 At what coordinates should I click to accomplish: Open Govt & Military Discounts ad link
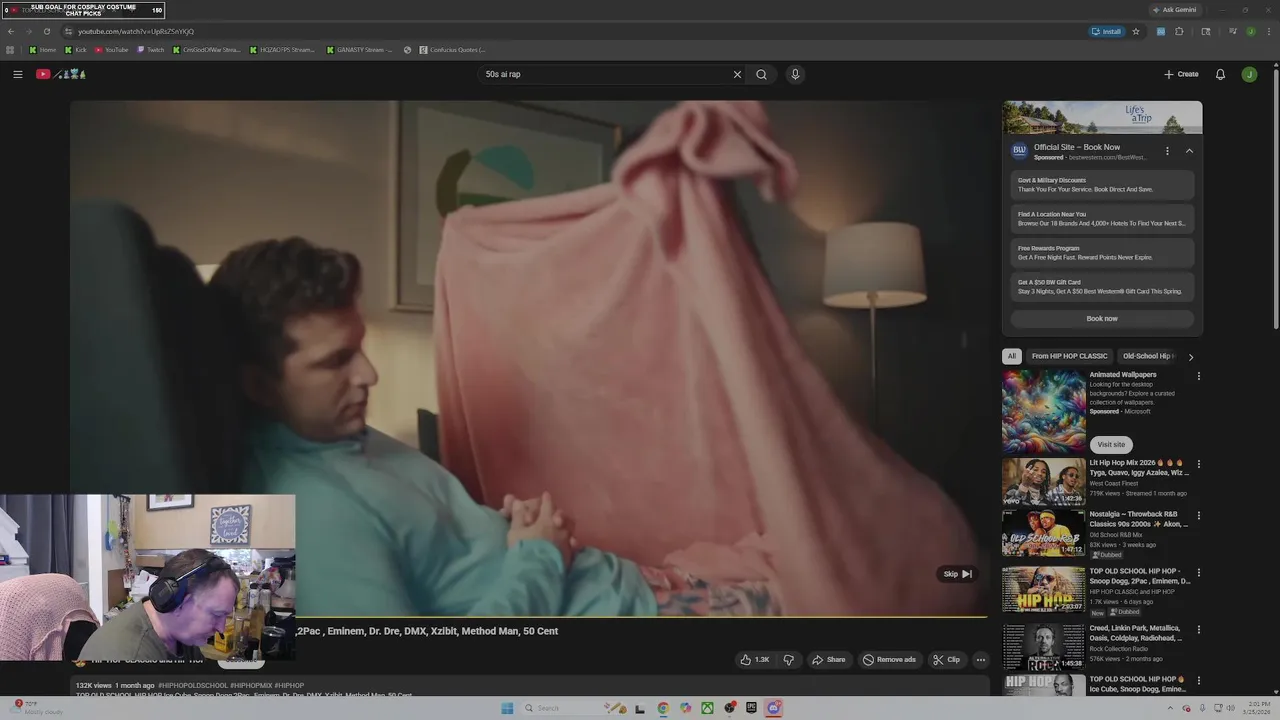1102,185
